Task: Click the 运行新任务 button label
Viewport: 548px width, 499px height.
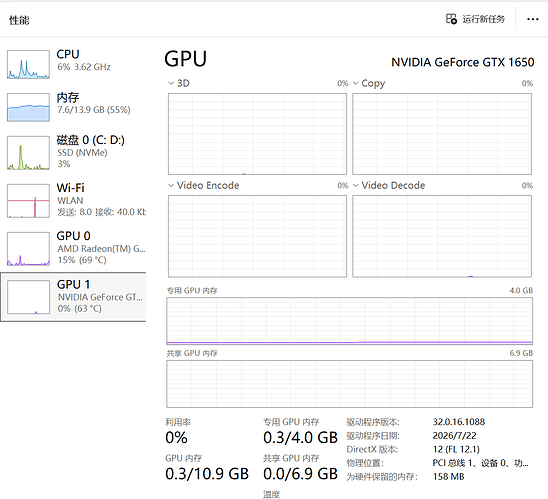Action: pos(484,19)
